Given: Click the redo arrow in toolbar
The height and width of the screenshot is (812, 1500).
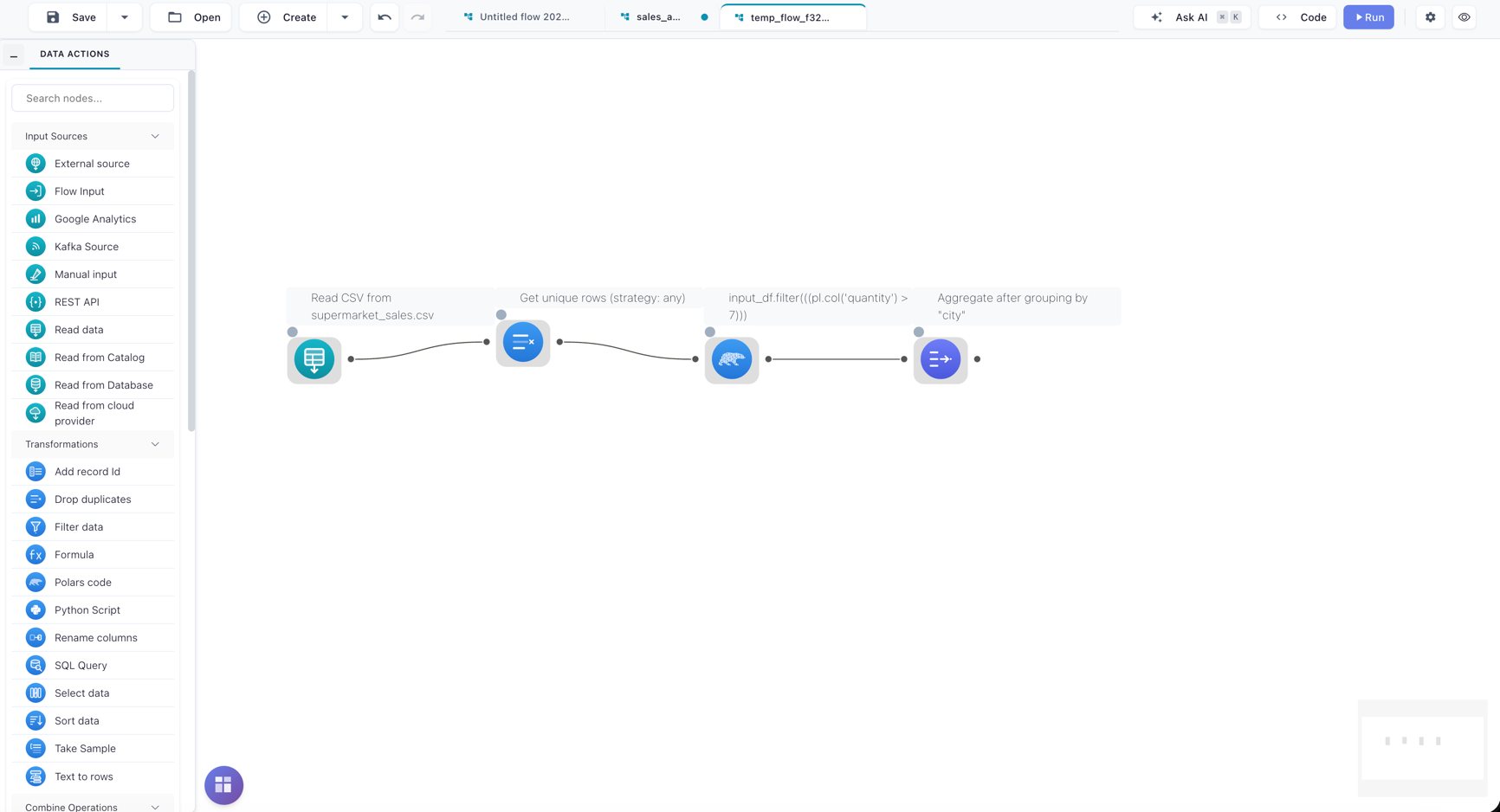Looking at the screenshot, I should [x=417, y=17].
